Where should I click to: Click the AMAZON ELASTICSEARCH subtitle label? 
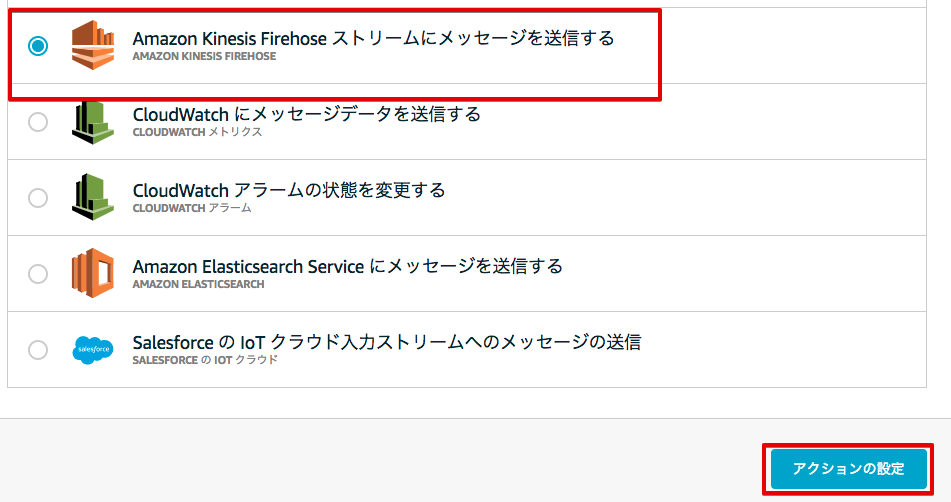[198, 284]
